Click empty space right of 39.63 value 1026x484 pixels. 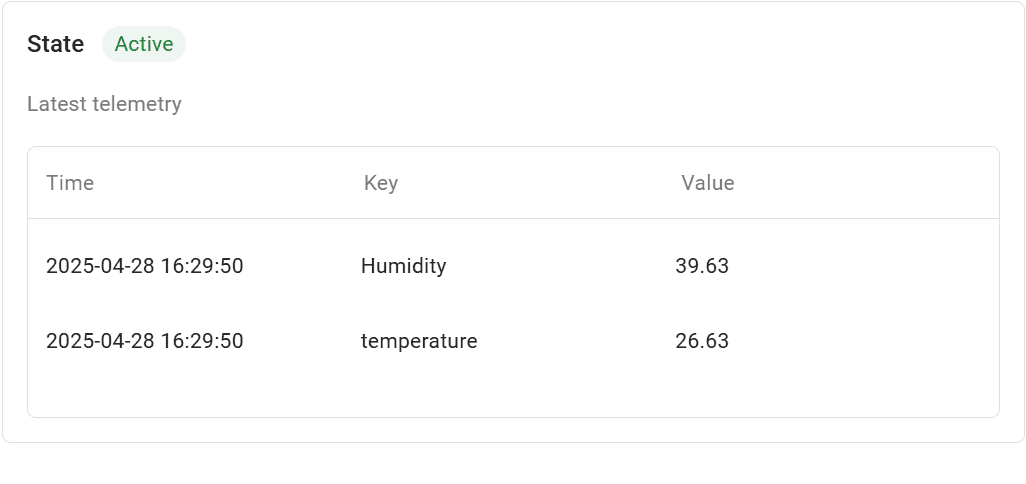point(860,266)
